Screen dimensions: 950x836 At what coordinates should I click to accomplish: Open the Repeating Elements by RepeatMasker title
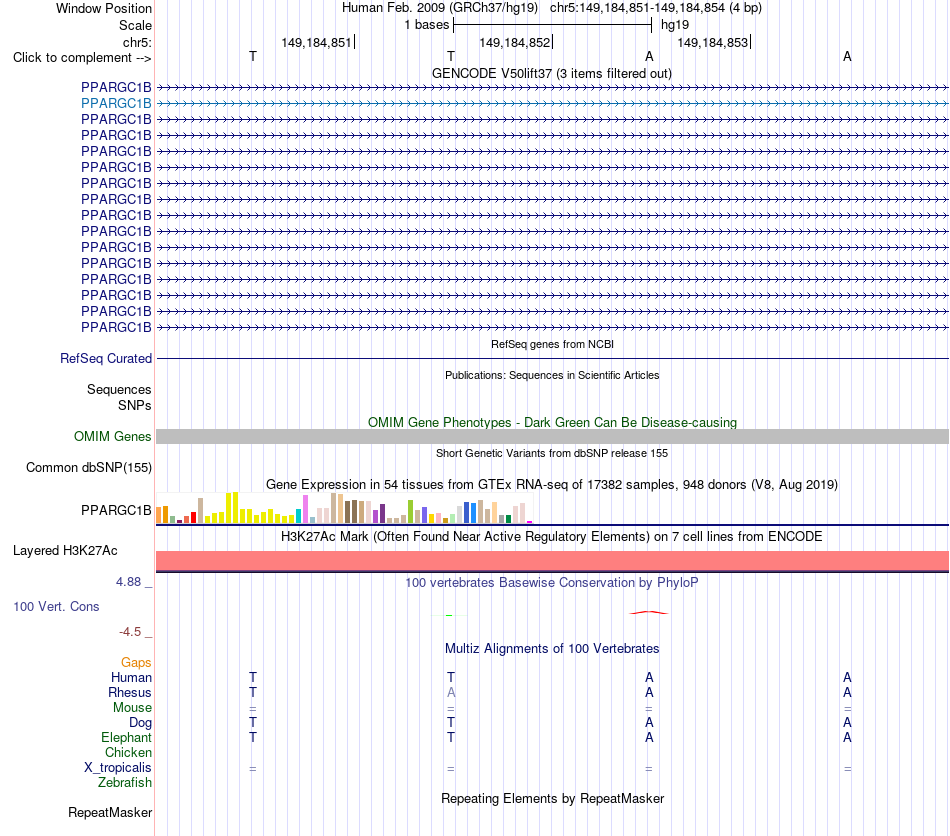552,799
